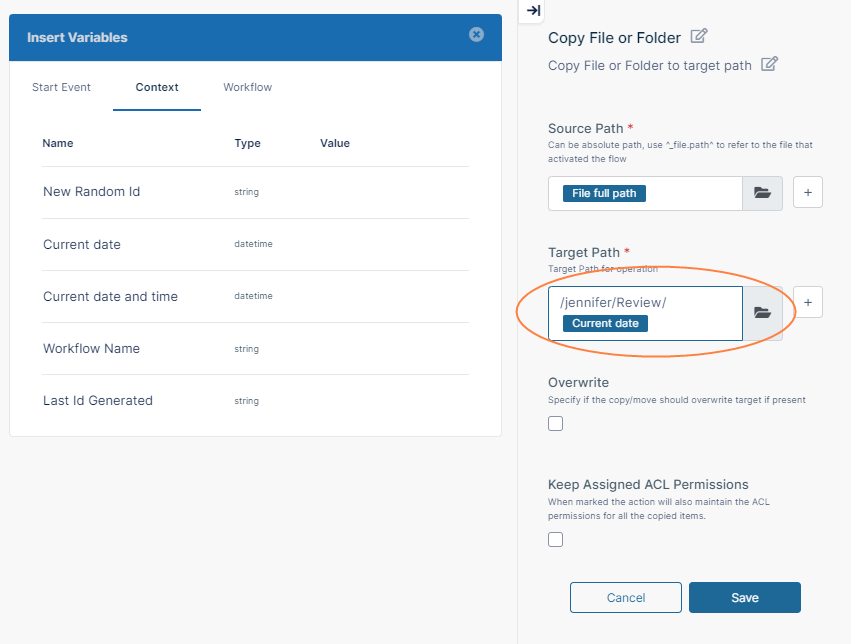Collapse the side panel with arrow icon
Viewport: 851px width, 644px height.
(x=533, y=11)
